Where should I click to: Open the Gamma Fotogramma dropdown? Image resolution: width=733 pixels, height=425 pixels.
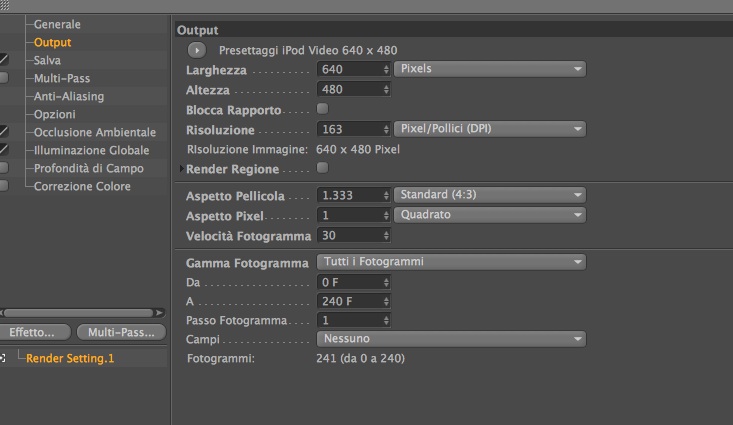pyautogui.click(x=450, y=262)
